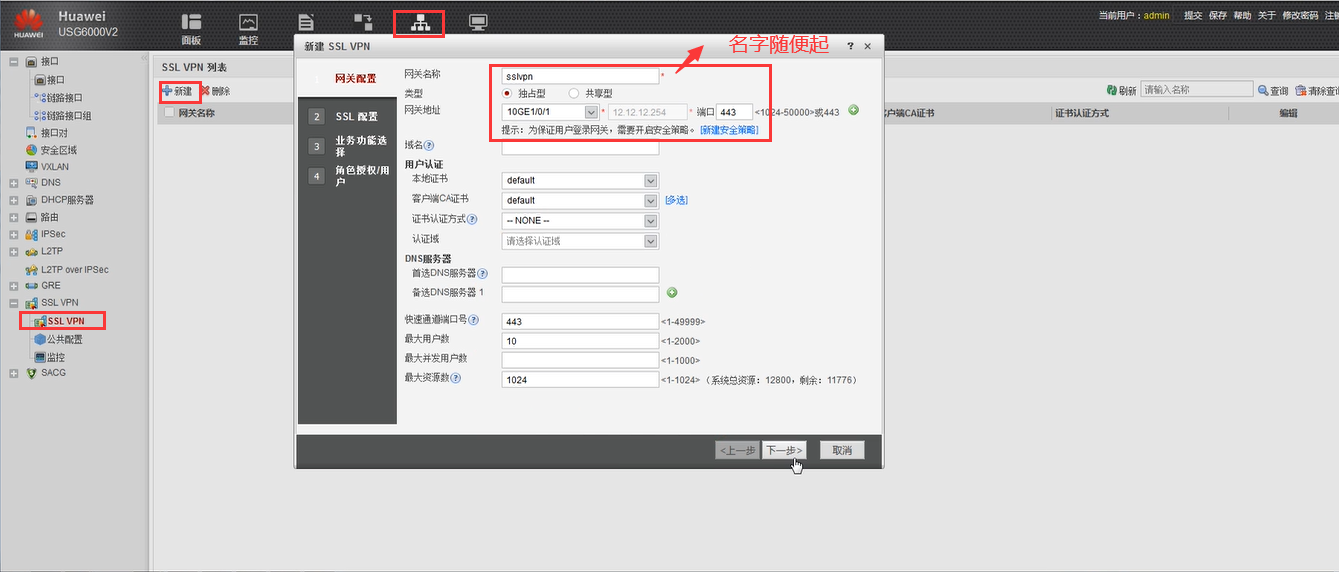Expand the GRE tree node

13,285
